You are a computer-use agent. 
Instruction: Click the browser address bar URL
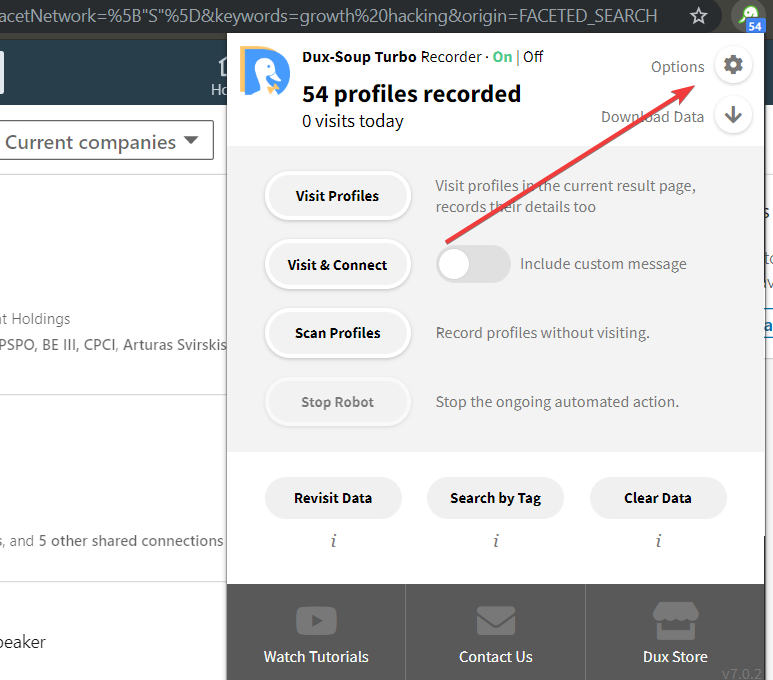328,16
